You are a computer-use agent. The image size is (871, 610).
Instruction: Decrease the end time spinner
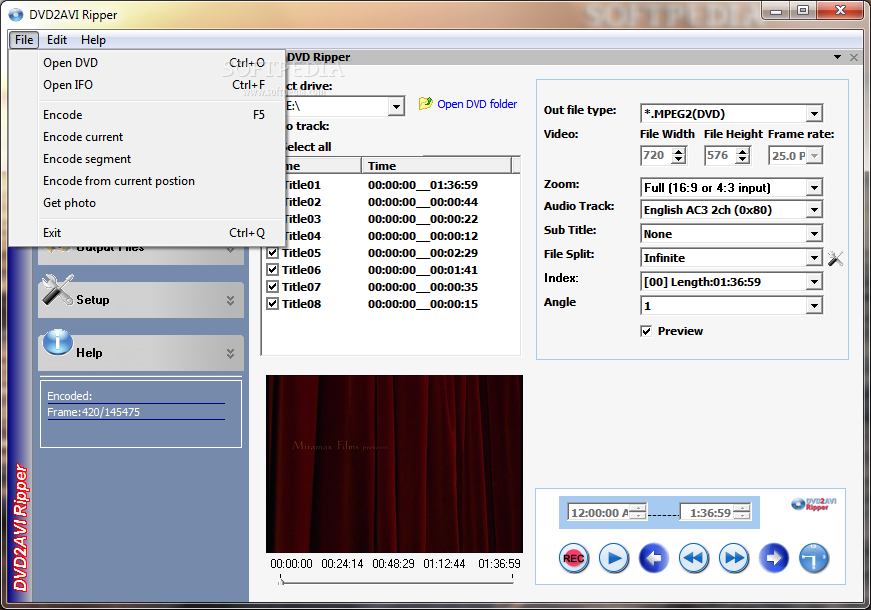pyautogui.click(x=742, y=516)
